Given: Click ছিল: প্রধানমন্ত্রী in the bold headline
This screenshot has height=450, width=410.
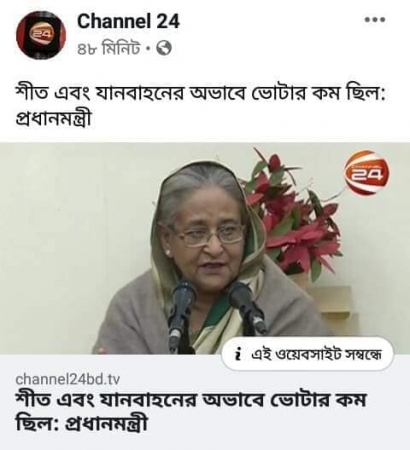Looking at the screenshot, I should [x=82, y=423].
